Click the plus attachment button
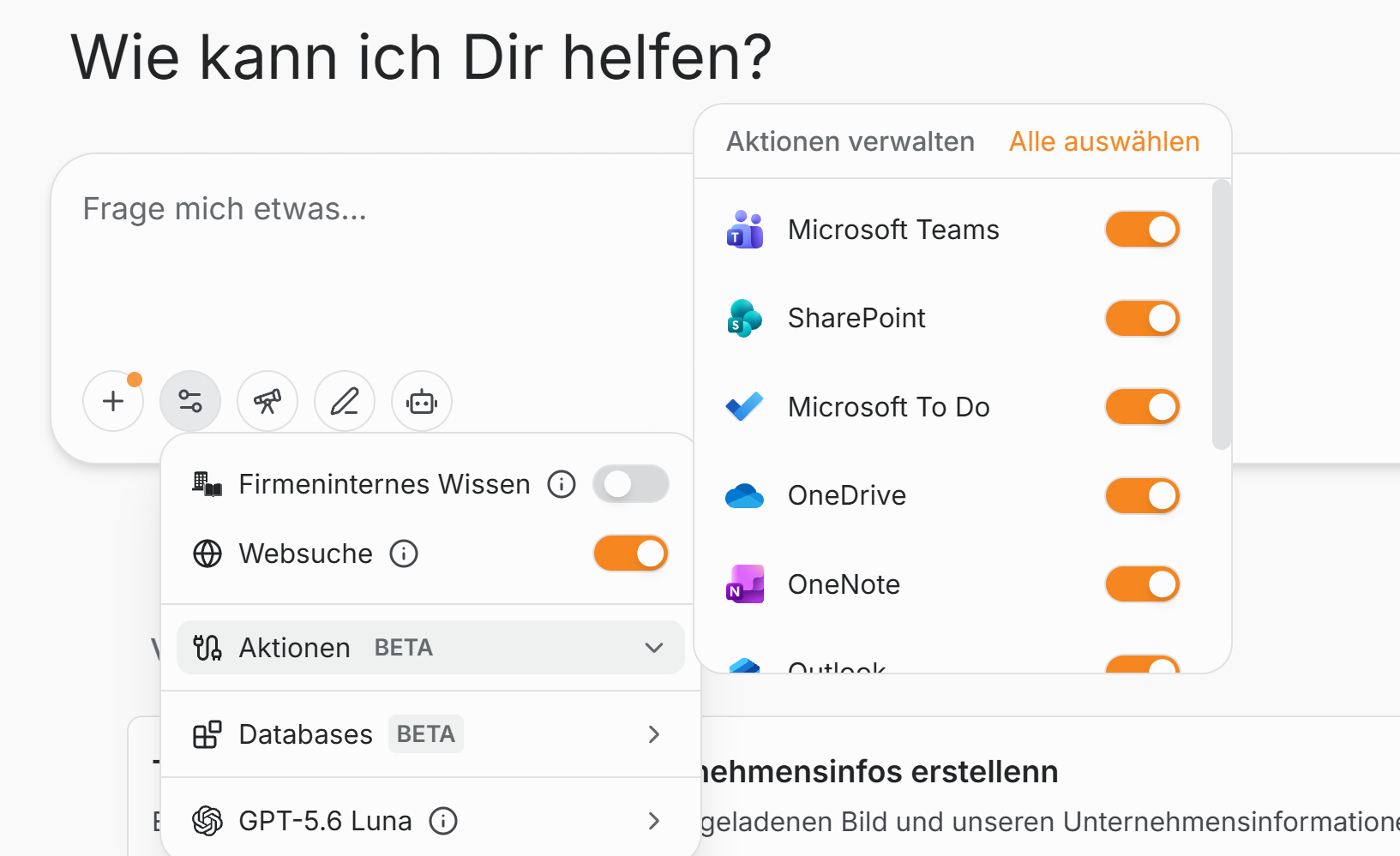 pos(113,401)
